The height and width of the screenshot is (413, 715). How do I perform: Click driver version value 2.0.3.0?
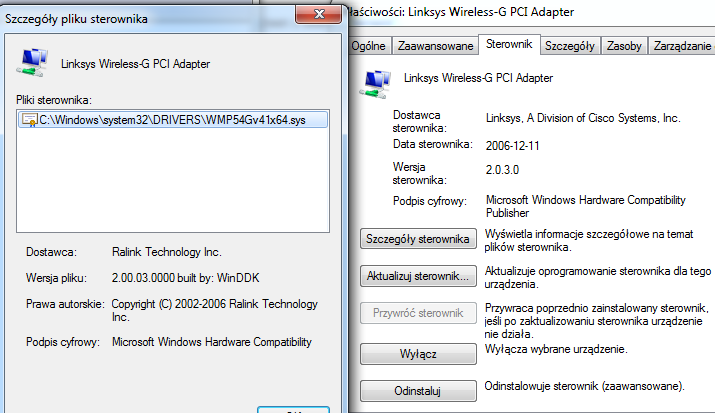pos(502,170)
